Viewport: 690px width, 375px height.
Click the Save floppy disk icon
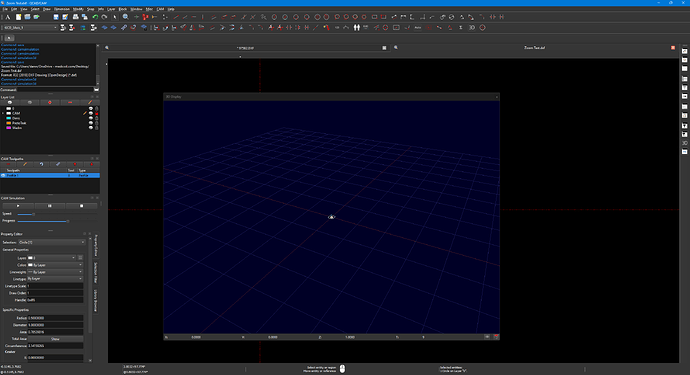tap(56, 17)
